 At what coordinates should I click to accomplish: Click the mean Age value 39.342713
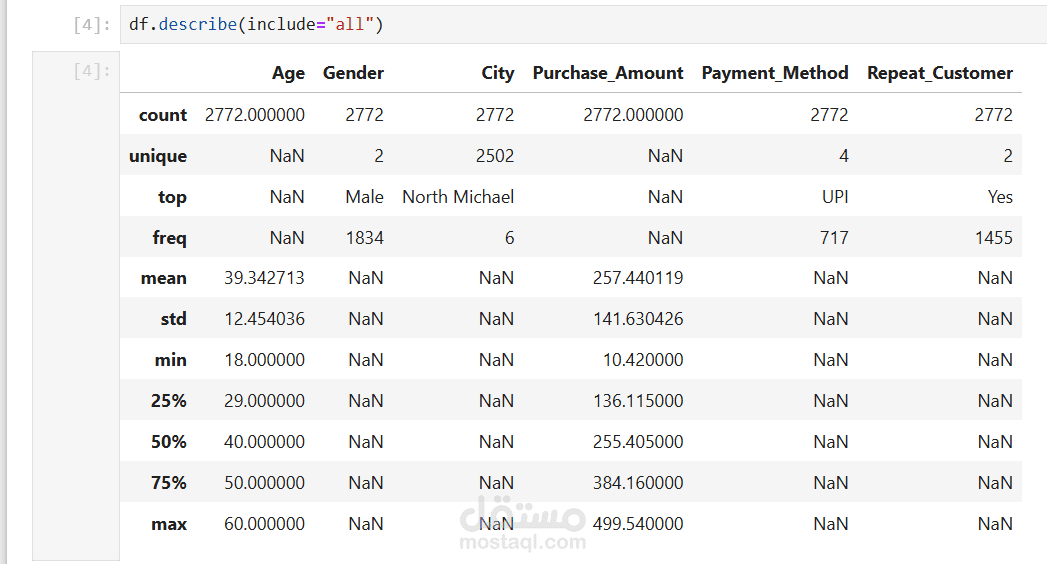click(x=265, y=279)
